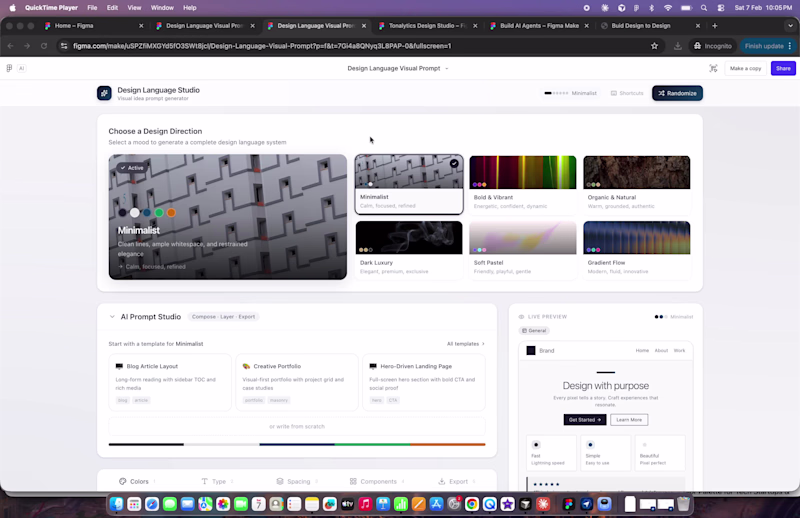The width and height of the screenshot is (800, 518).
Task: Open the tab search dropdown arrow
Action: pos(790,26)
